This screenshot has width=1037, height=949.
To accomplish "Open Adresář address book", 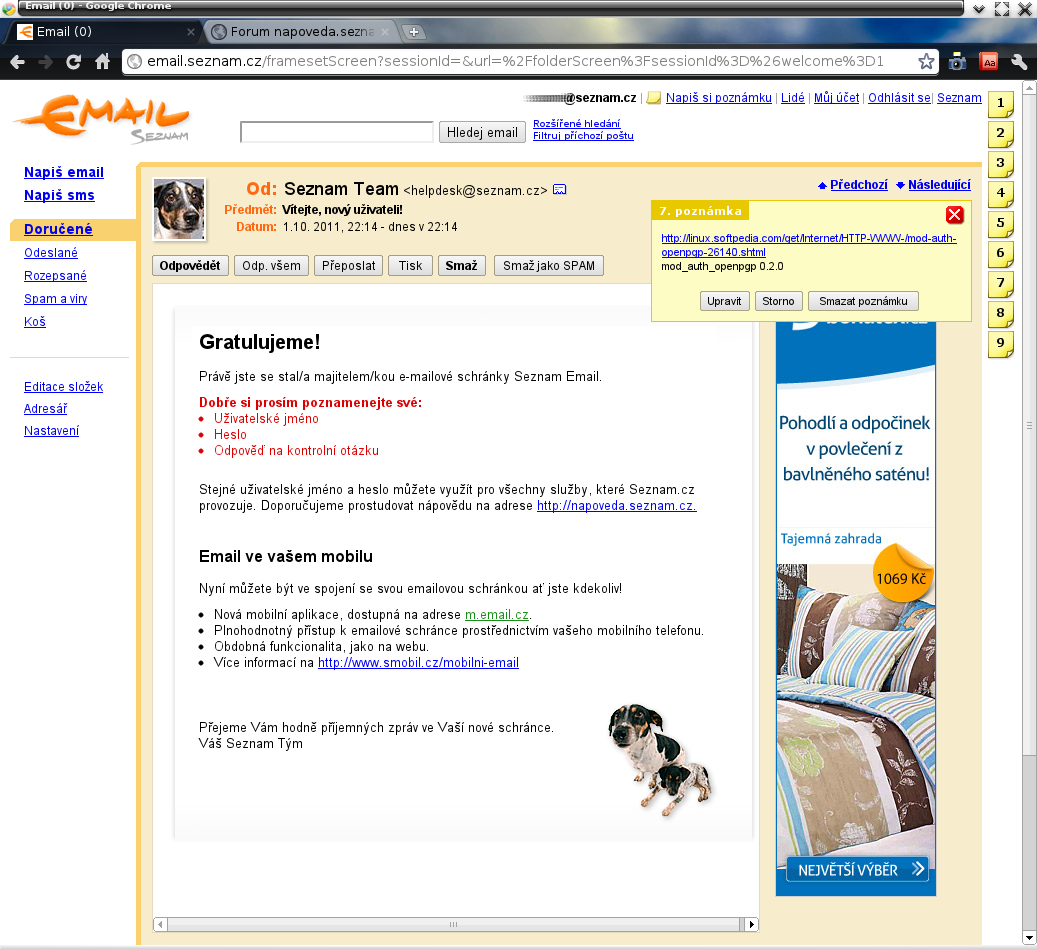I will pos(46,409).
